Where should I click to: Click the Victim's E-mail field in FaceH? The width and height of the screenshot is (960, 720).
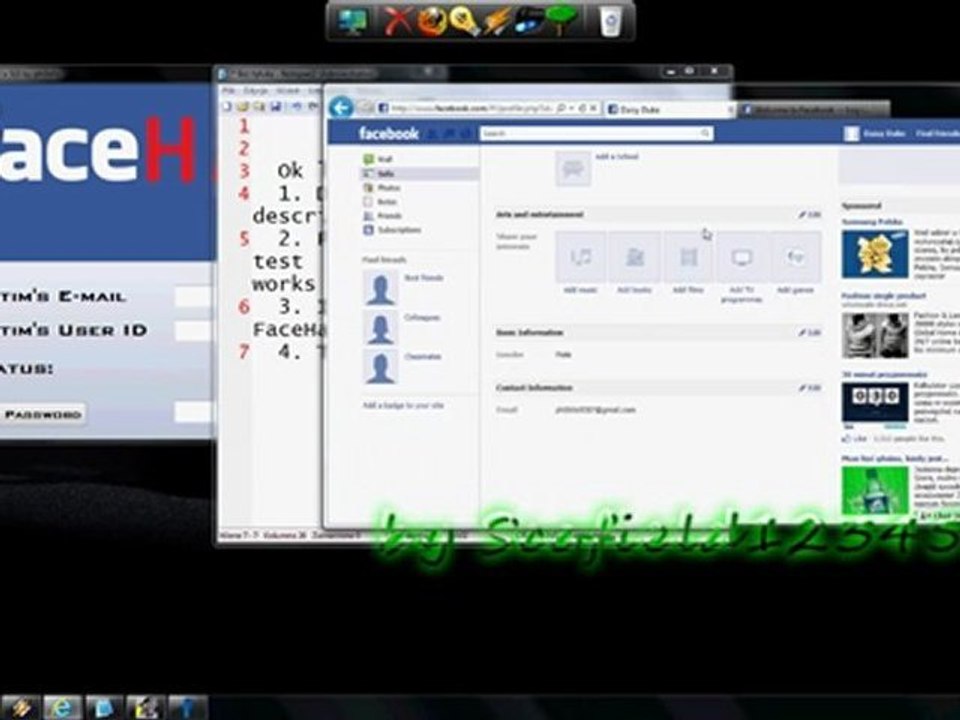tap(195, 296)
